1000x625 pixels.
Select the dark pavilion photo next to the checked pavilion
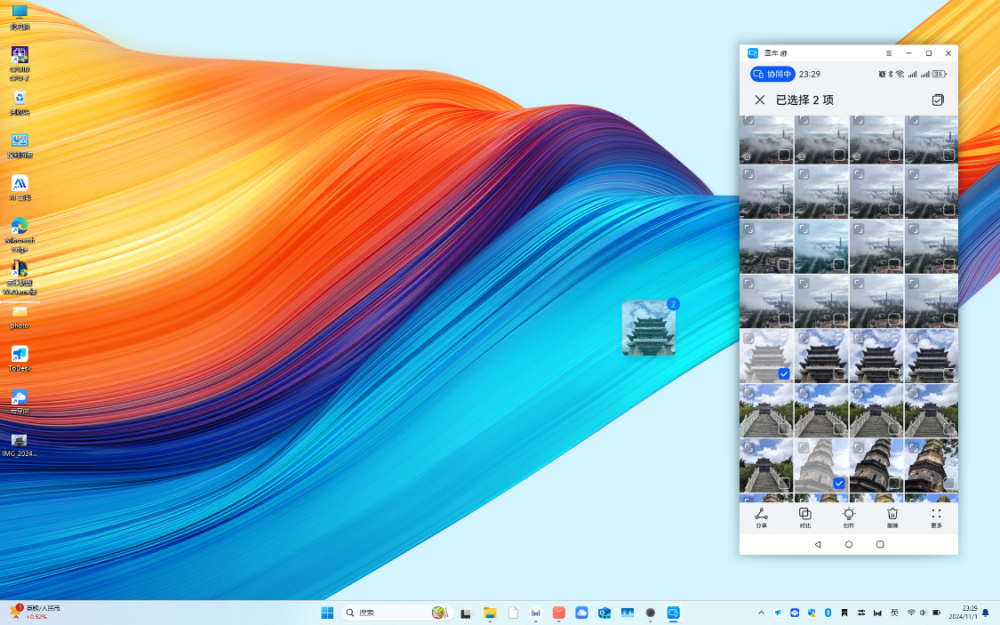(x=821, y=355)
